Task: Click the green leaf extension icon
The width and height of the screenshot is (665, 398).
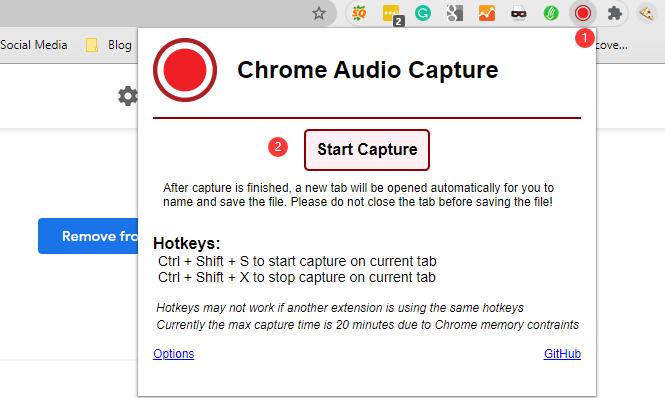Action: tap(551, 14)
